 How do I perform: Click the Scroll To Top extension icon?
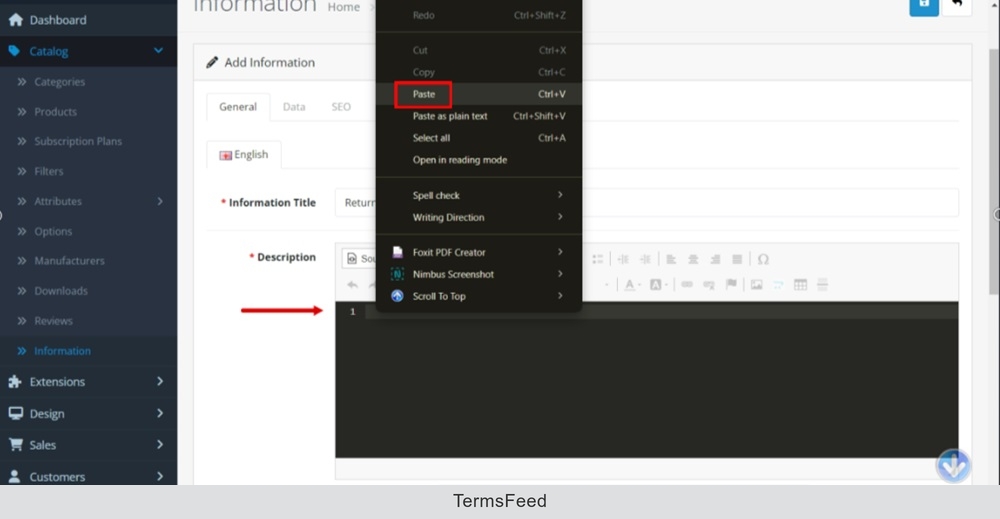tap(397, 296)
